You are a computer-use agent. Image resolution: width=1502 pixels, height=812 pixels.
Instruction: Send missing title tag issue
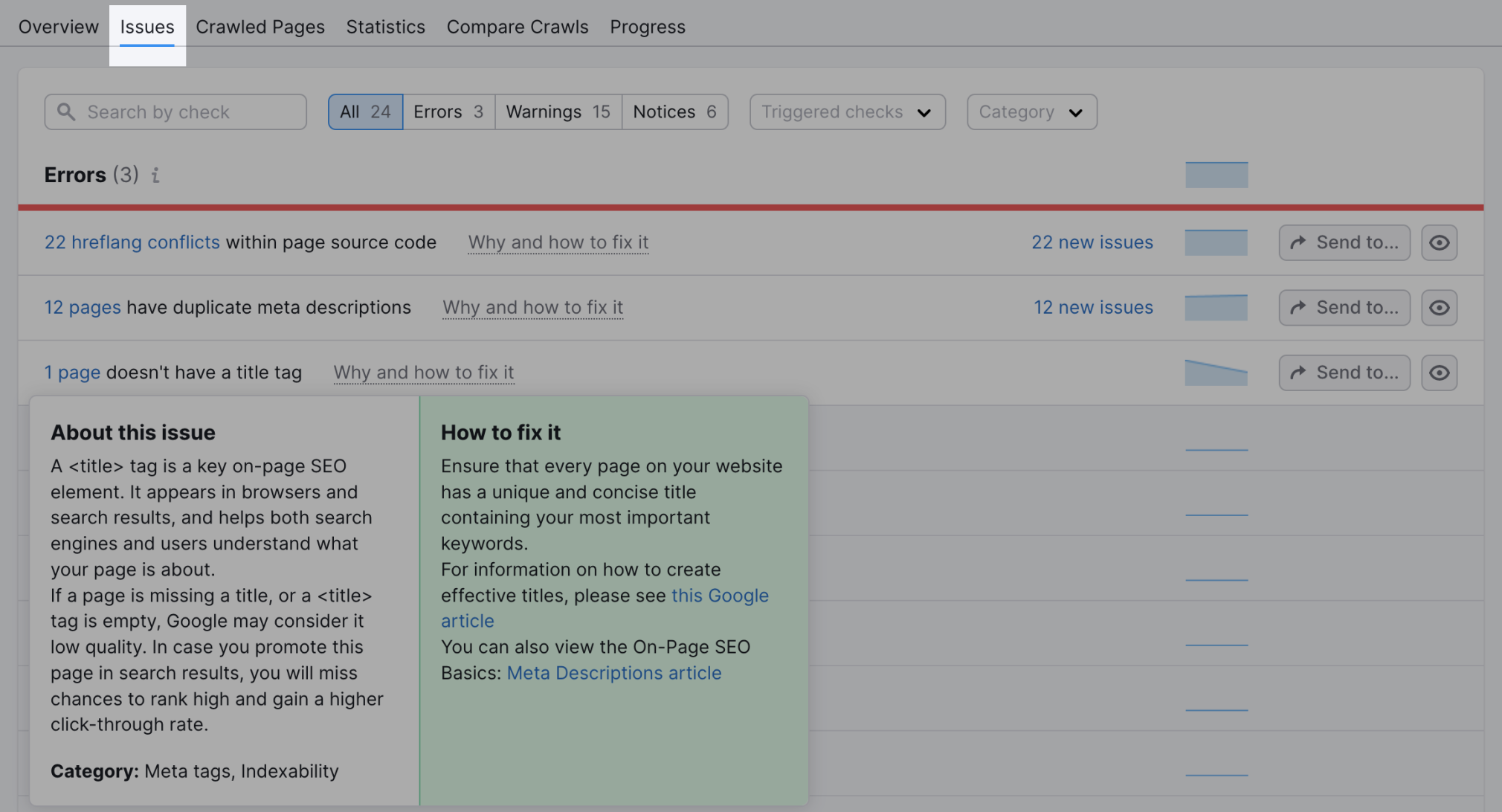(1344, 373)
